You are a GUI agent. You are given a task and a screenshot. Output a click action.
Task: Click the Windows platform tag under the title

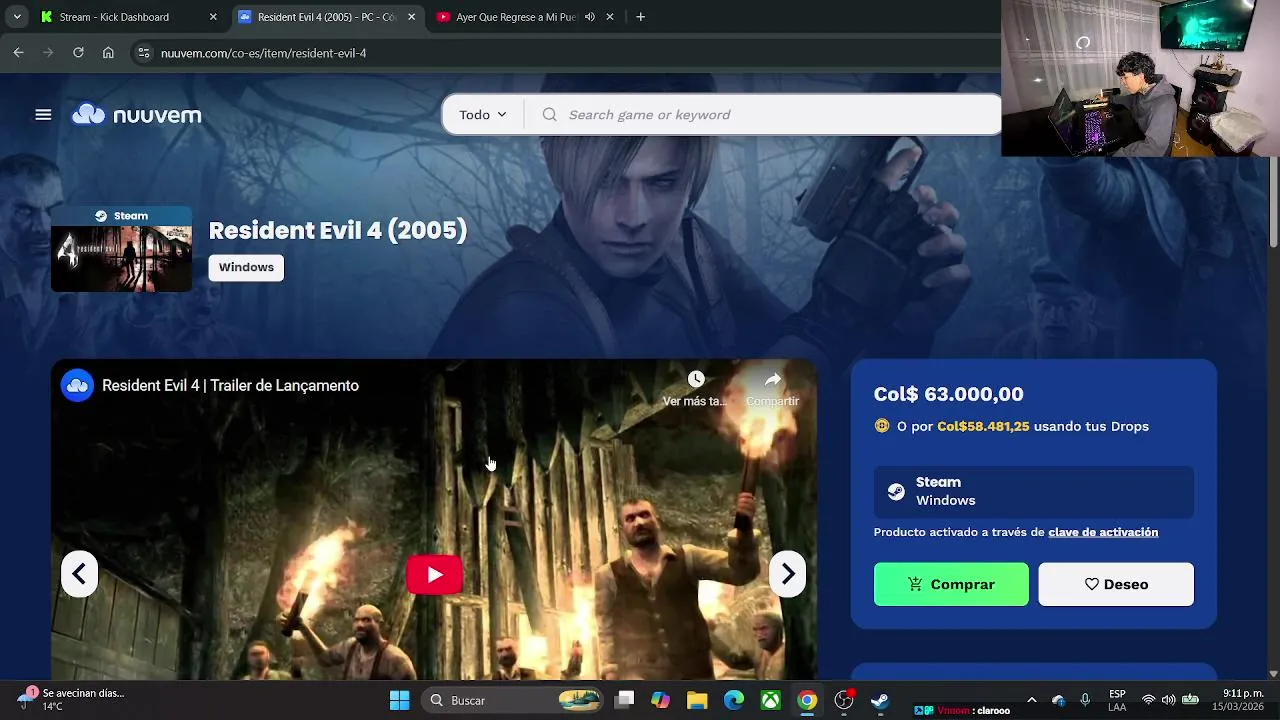pos(246,267)
